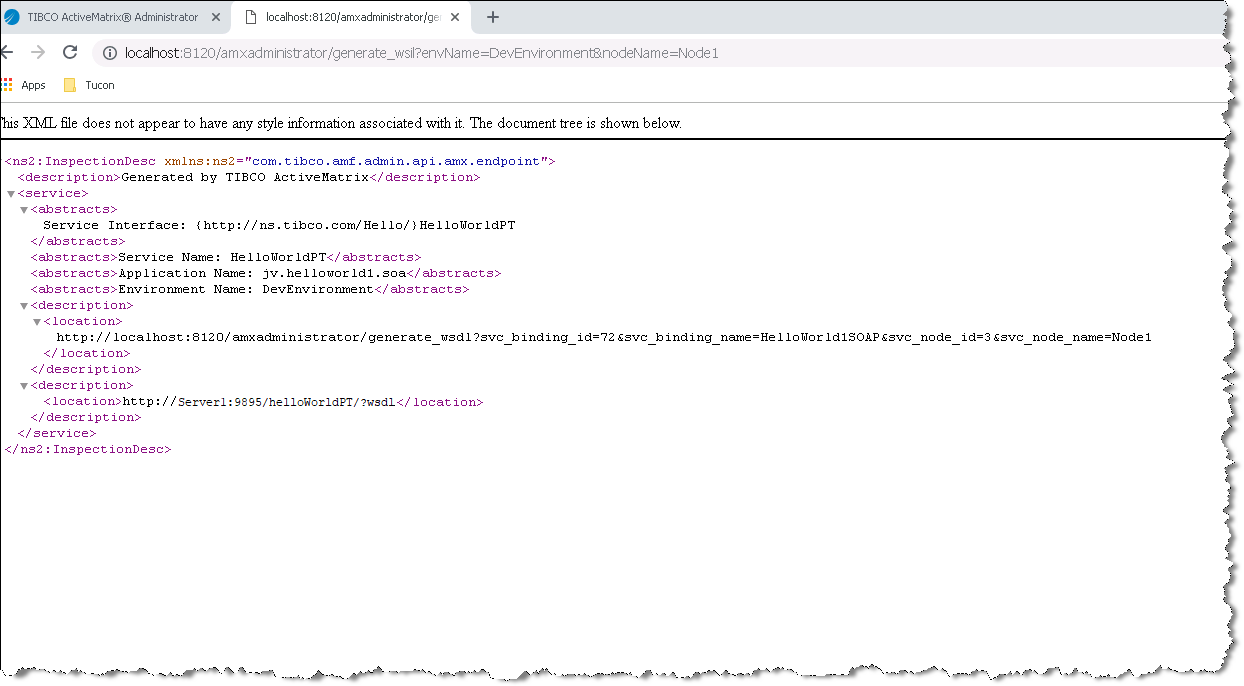This screenshot has width=1244, height=686.
Task: Click the Server1:9895 helloWorldPT wsdl location text
Action: [x=259, y=402]
